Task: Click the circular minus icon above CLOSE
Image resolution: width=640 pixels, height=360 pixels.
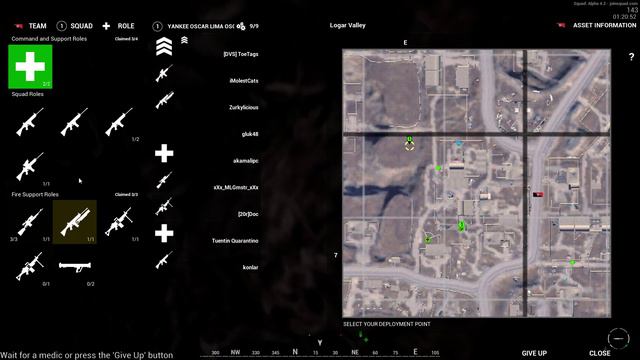Action: (618, 338)
